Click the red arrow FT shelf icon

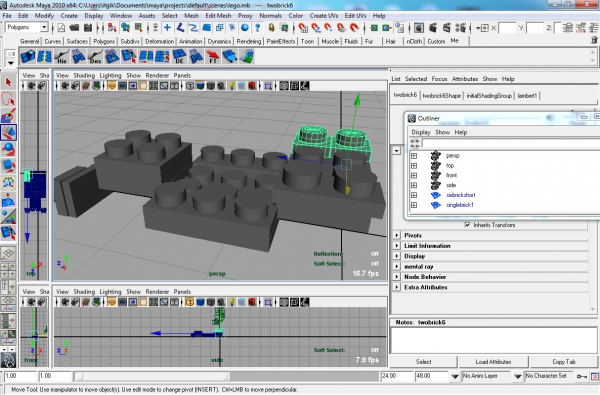click(213, 56)
